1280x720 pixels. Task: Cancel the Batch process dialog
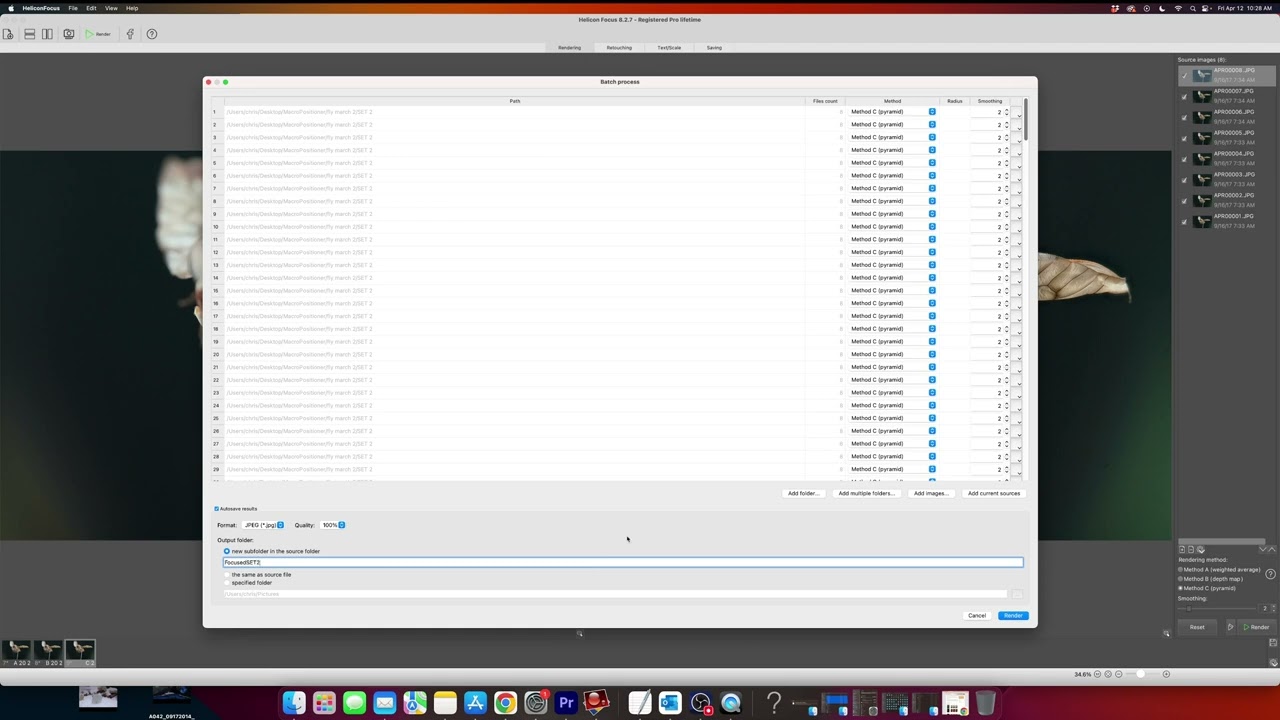(x=977, y=616)
